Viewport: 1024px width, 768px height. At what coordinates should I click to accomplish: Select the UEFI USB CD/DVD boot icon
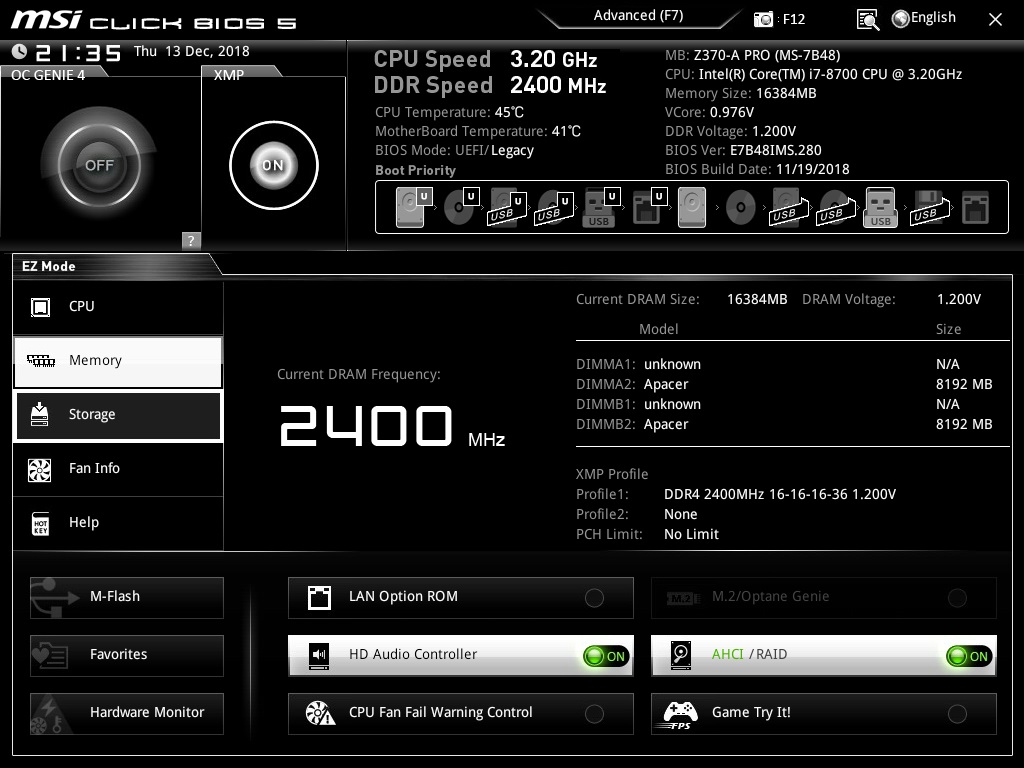click(554, 208)
